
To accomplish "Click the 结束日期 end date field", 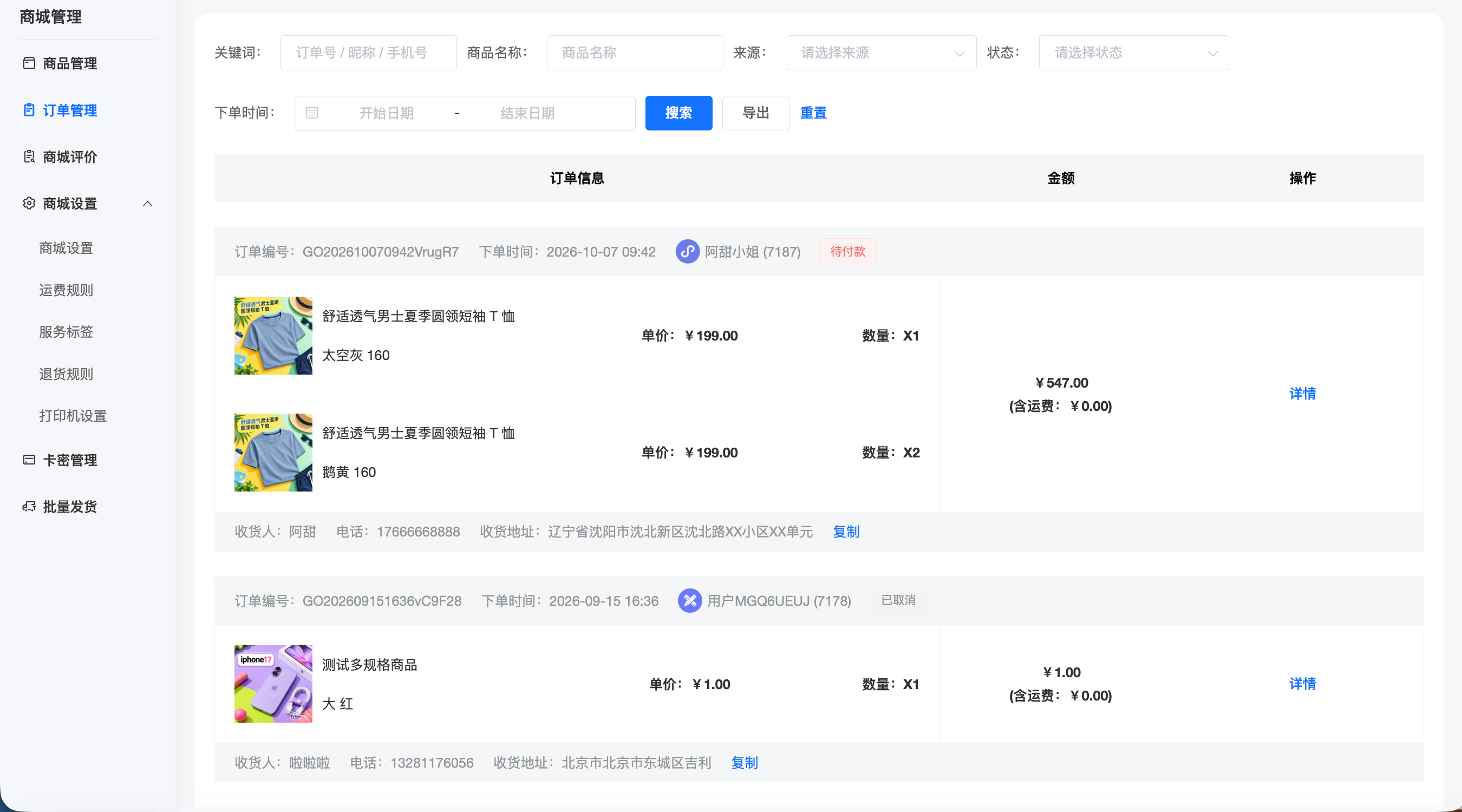I will 527,113.
